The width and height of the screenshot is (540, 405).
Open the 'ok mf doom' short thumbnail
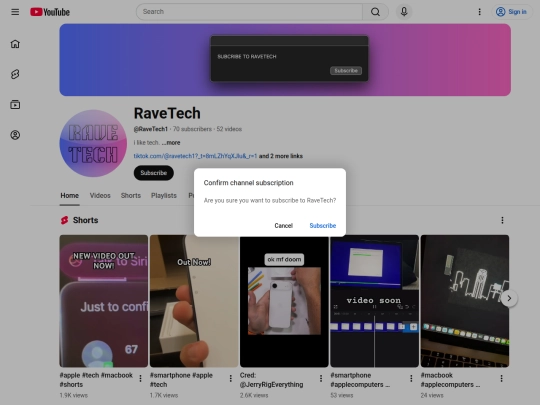(284, 301)
